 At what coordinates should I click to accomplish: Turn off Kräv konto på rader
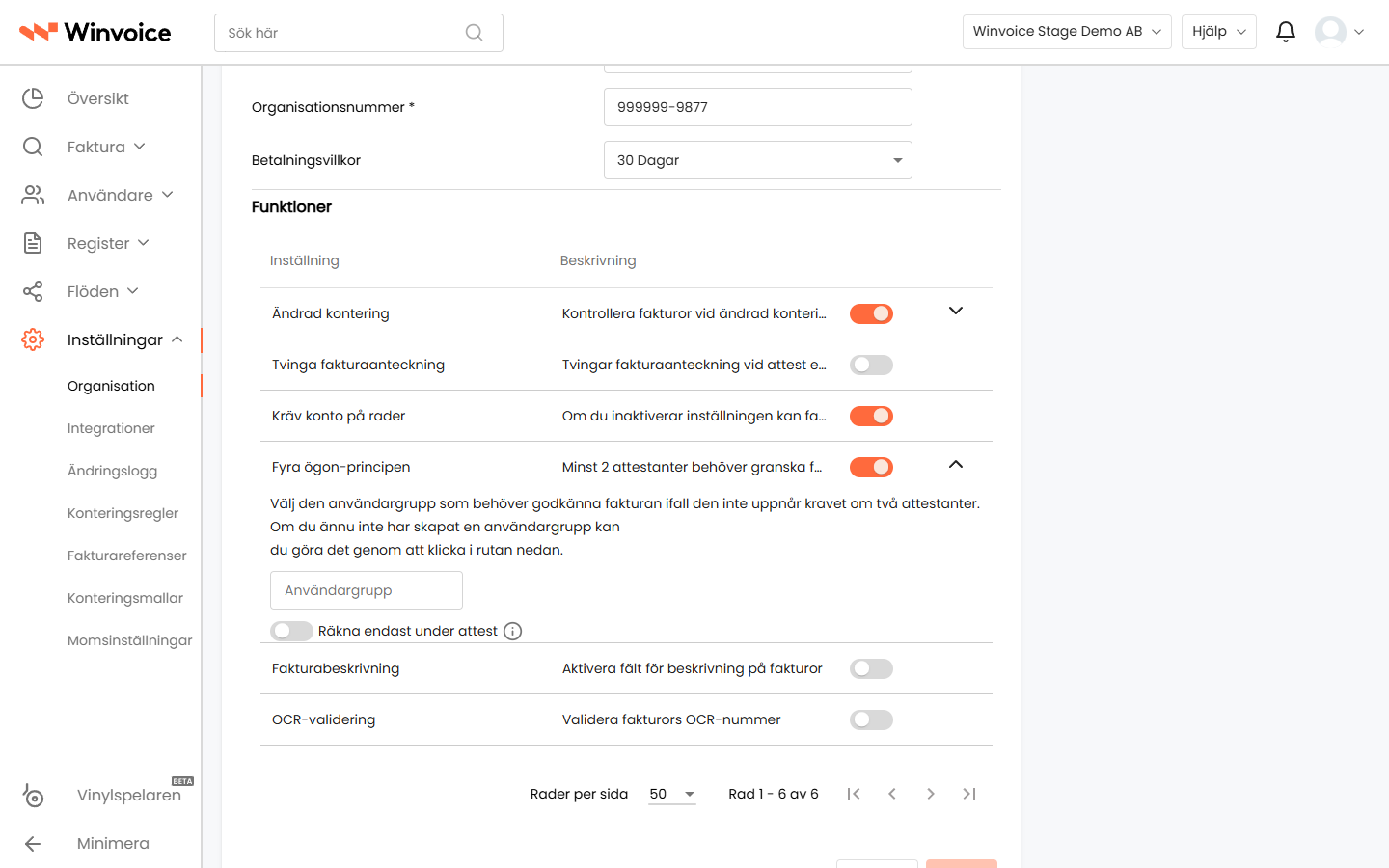tap(871, 416)
